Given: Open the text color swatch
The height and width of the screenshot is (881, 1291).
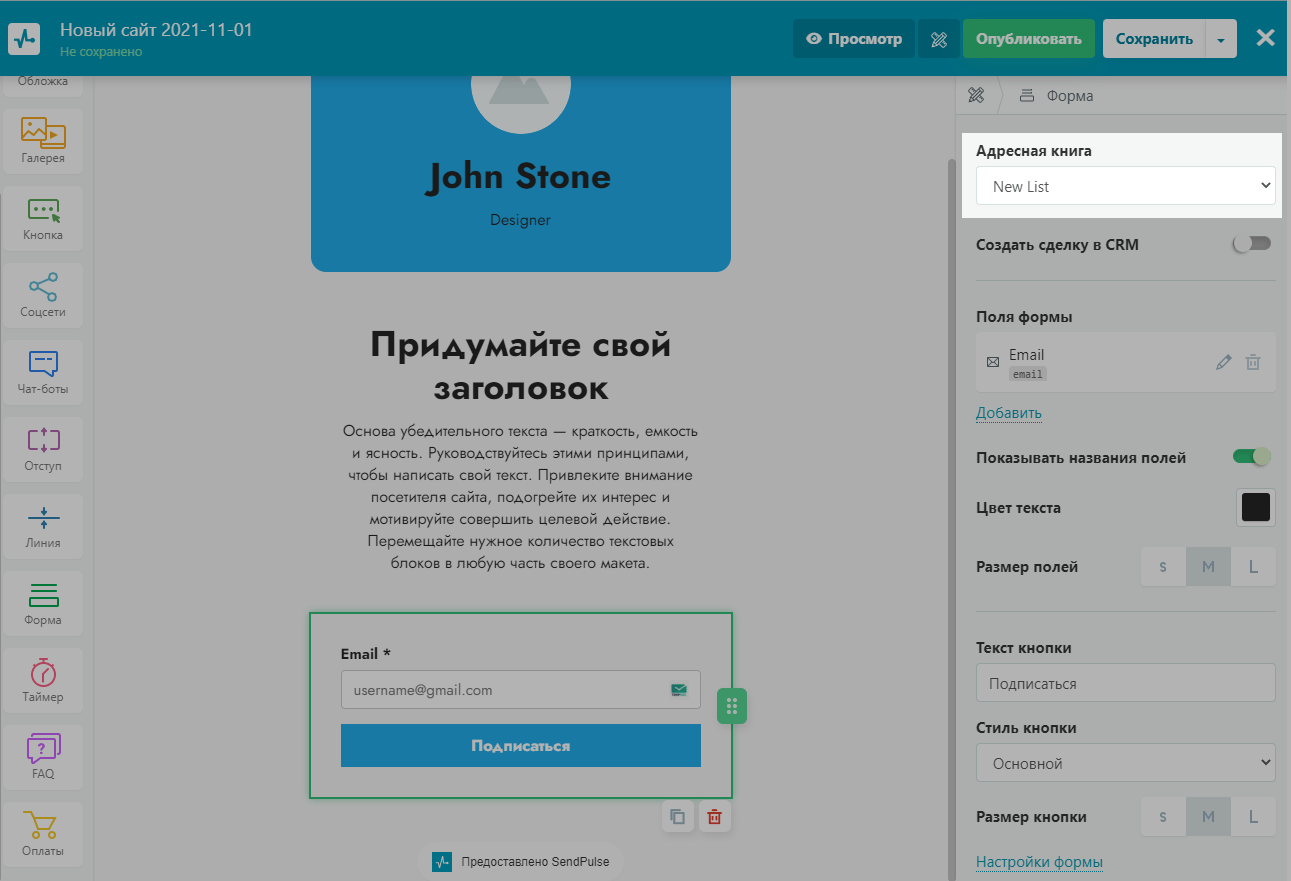Looking at the screenshot, I should [x=1255, y=508].
